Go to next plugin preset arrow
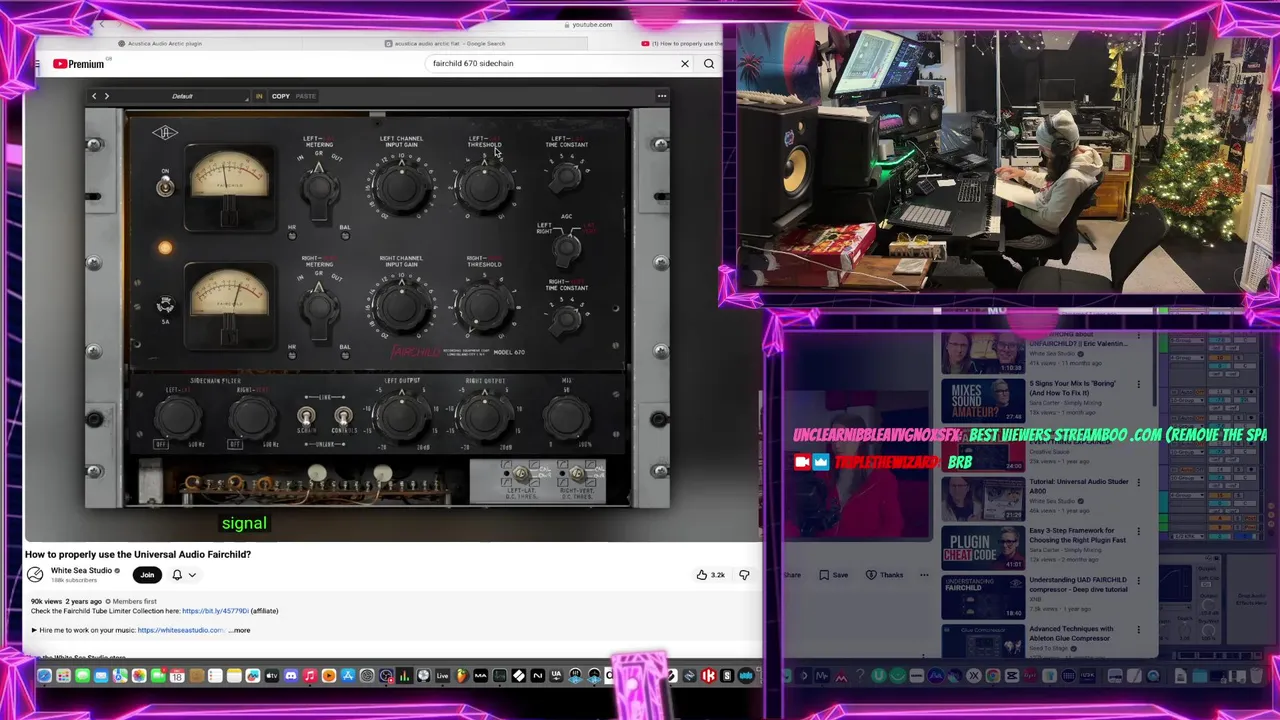Image resolution: width=1280 pixels, height=720 pixels. pyautogui.click(x=106, y=96)
